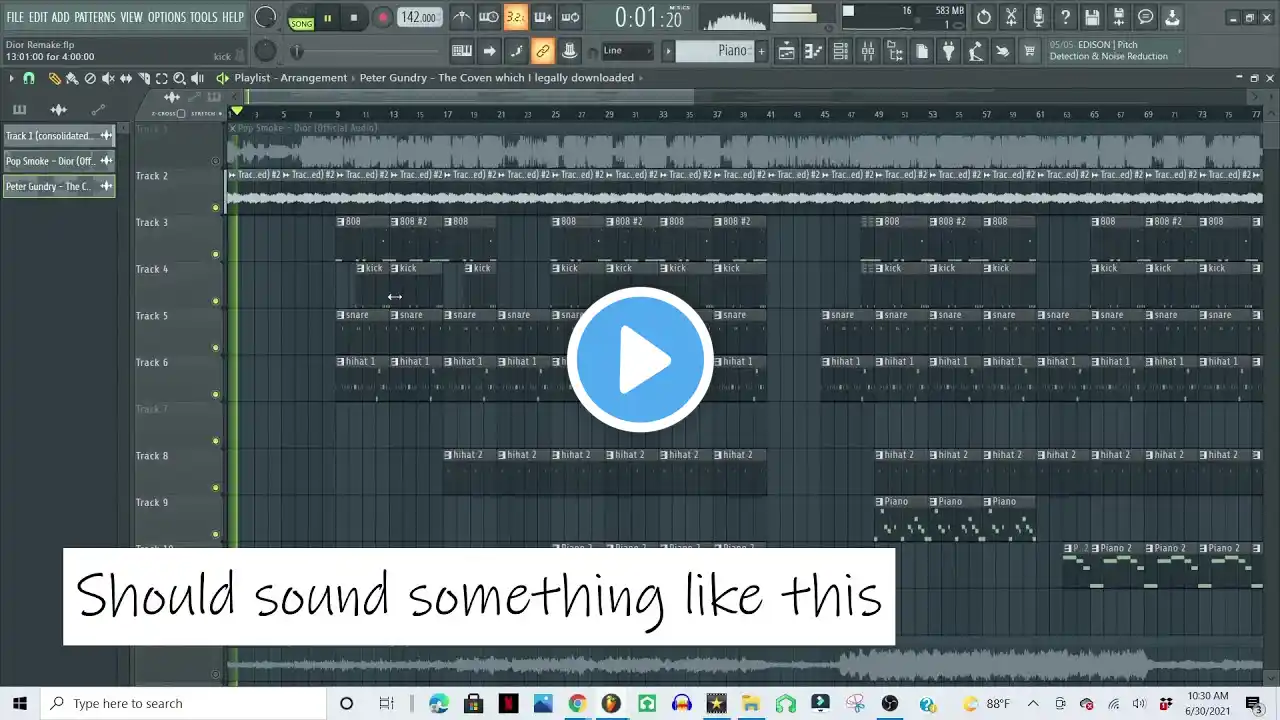Viewport: 1280px width, 720px height.
Task: Open the channel rack icon
Action: point(840,51)
